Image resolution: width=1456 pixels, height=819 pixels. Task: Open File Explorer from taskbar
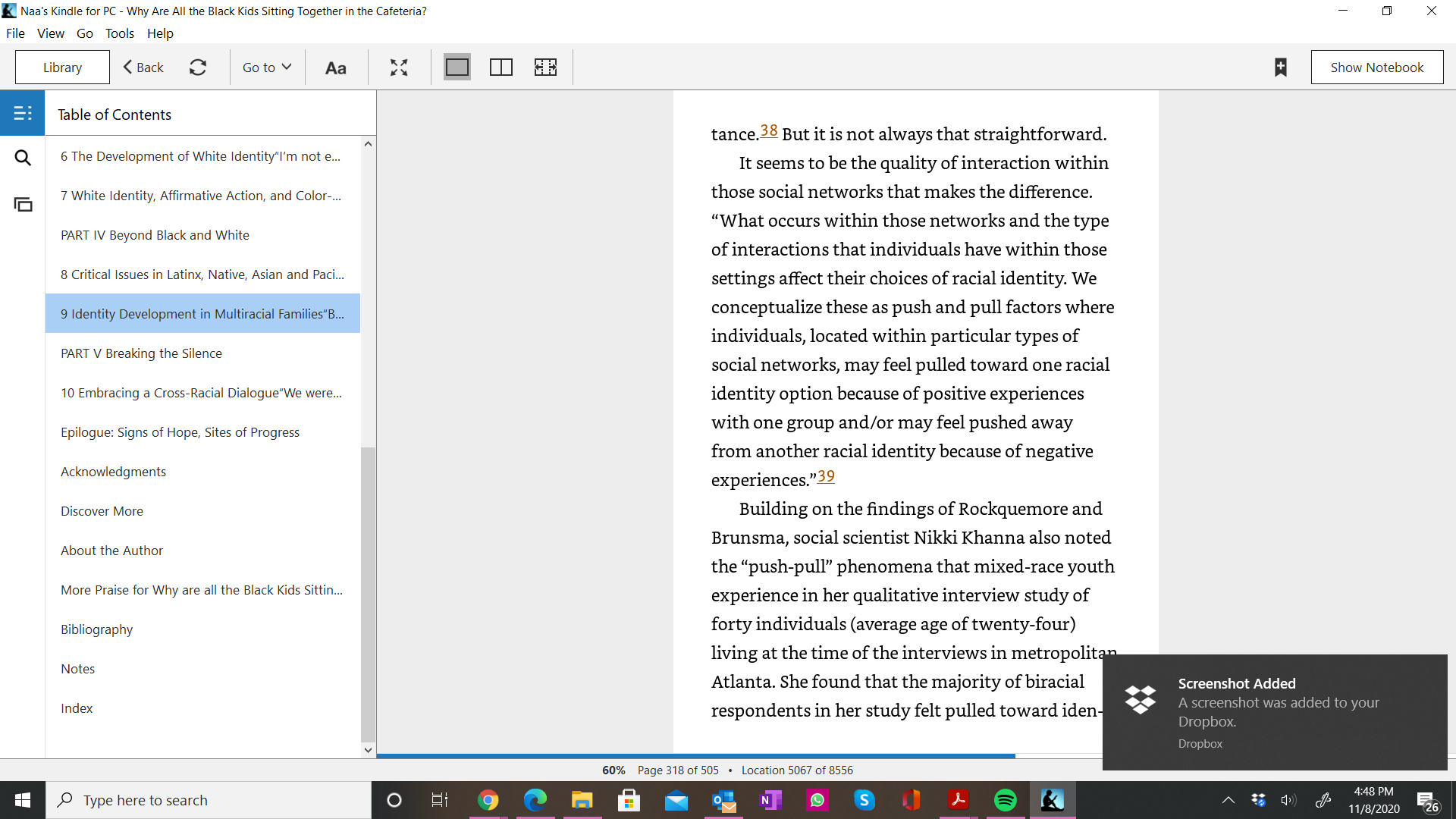[x=582, y=800]
